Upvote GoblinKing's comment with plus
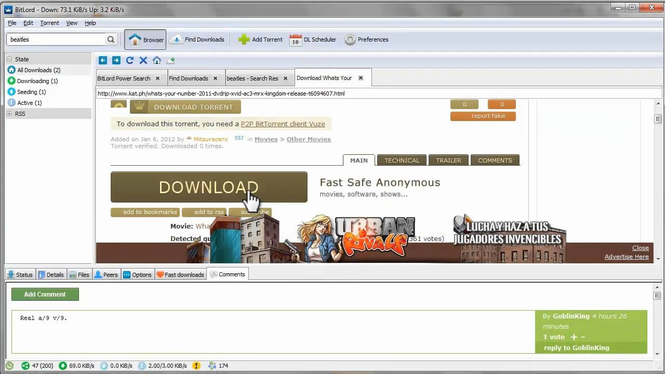This screenshot has width=665, height=374. [574, 337]
